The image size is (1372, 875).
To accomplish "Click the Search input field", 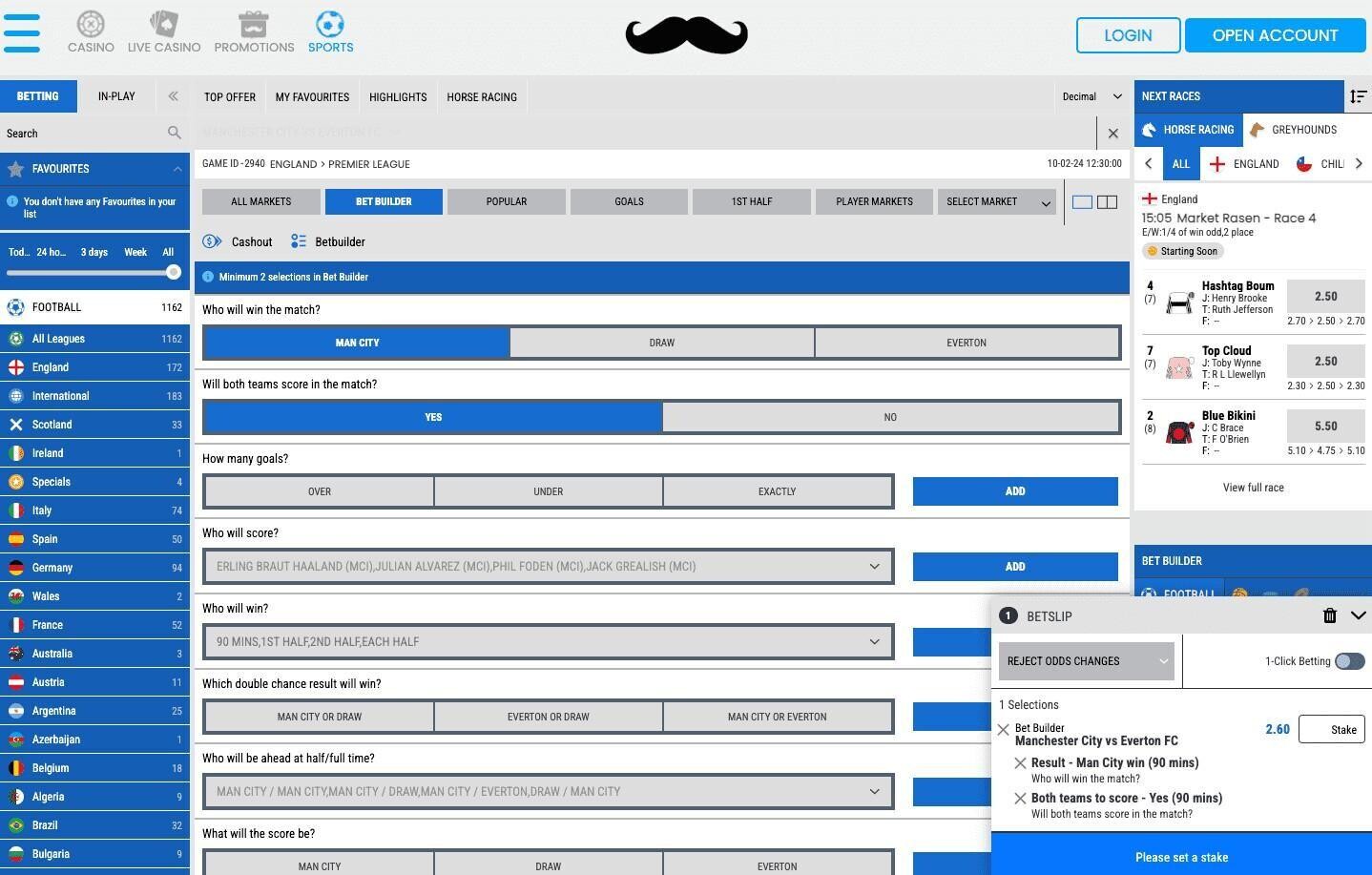I will coord(84,134).
